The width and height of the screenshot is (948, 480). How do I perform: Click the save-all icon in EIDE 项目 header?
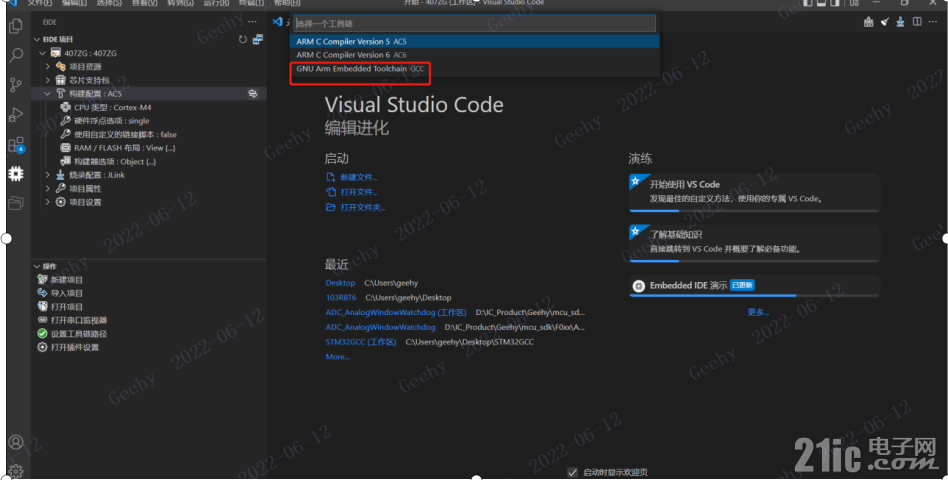click(258, 39)
